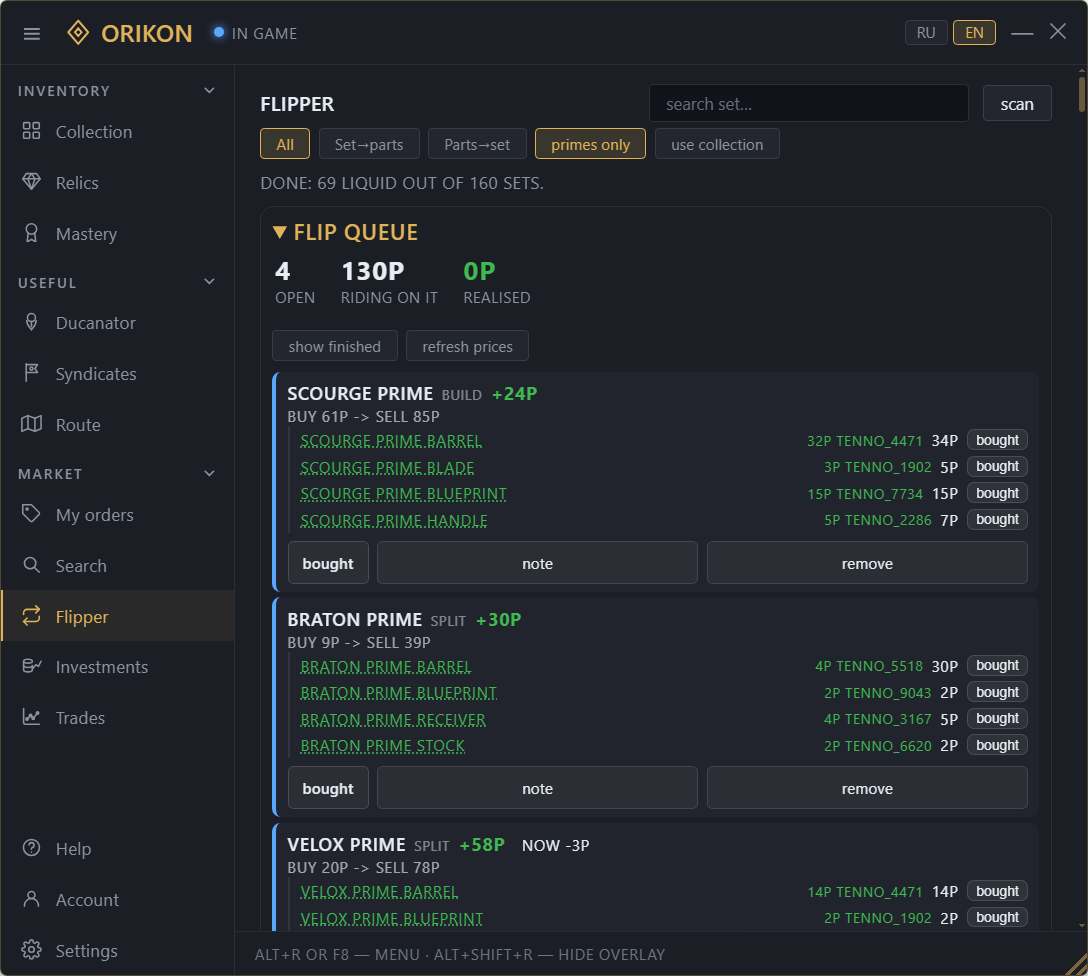Toggle bought for Scourge Prime Barrel

(997, 440)
